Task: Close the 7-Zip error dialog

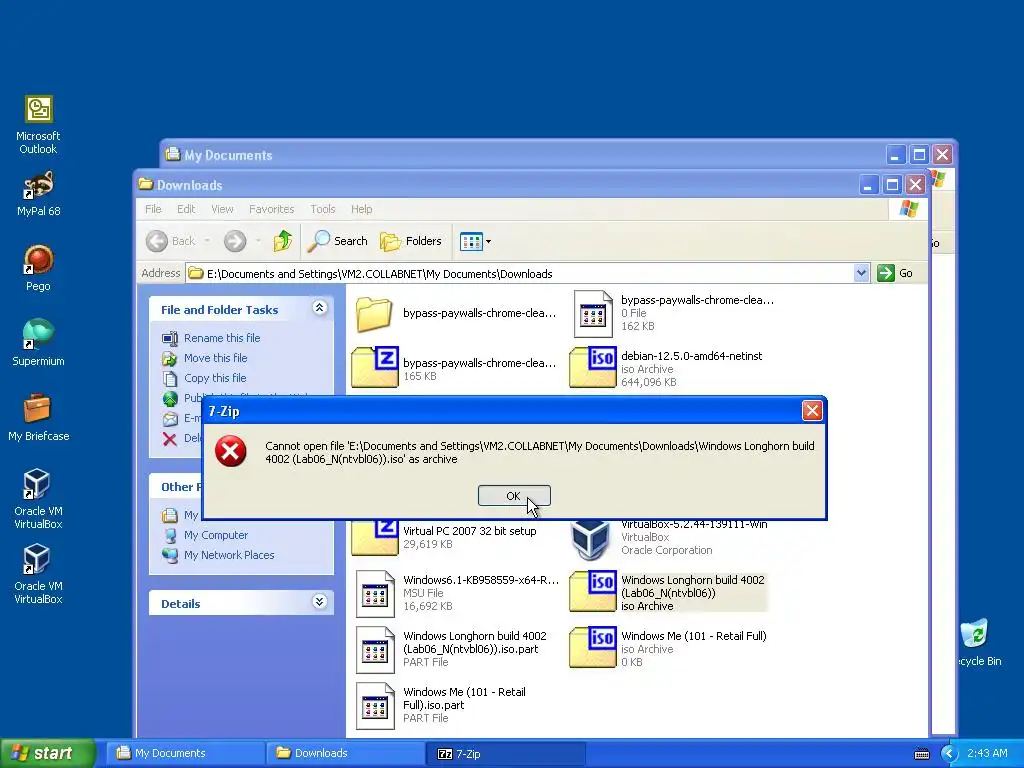Action: coord(812,411)
